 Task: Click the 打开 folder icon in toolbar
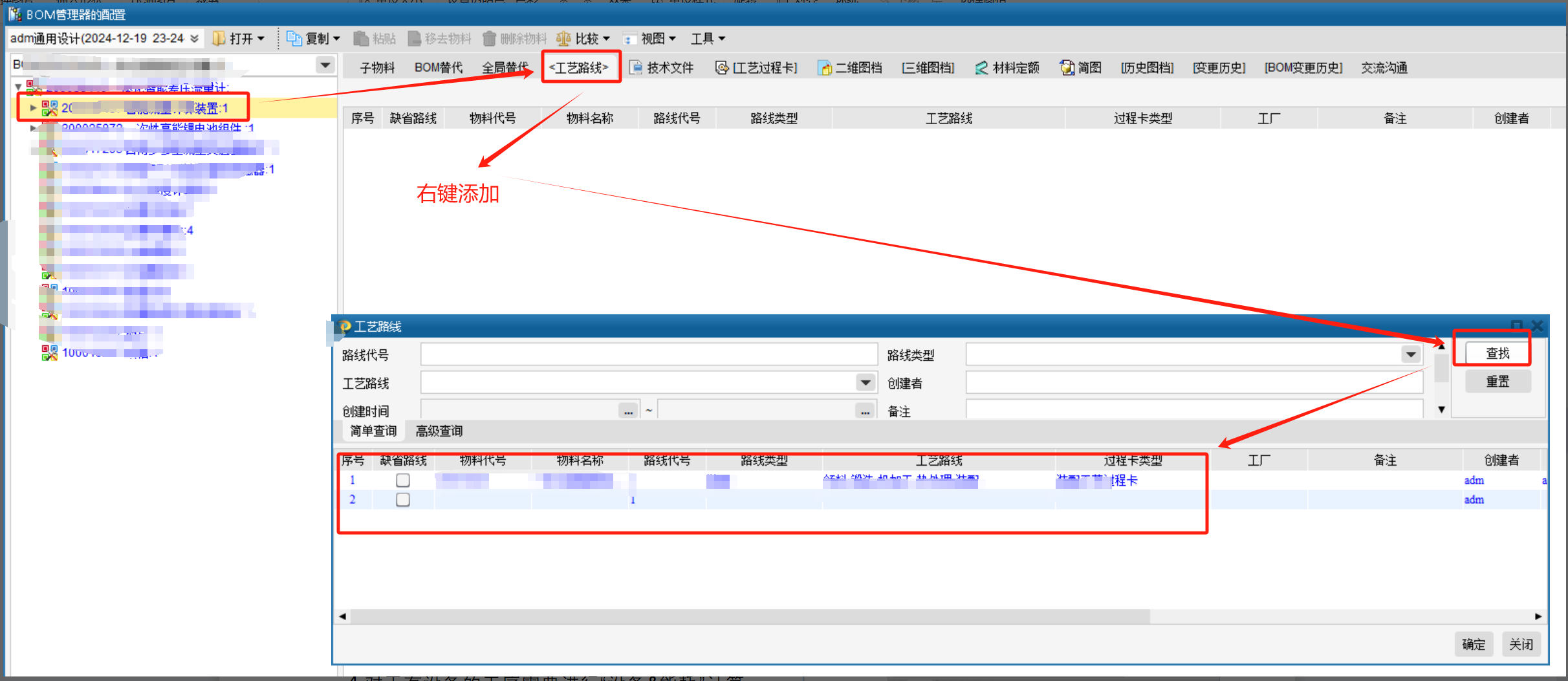(219, 39)
